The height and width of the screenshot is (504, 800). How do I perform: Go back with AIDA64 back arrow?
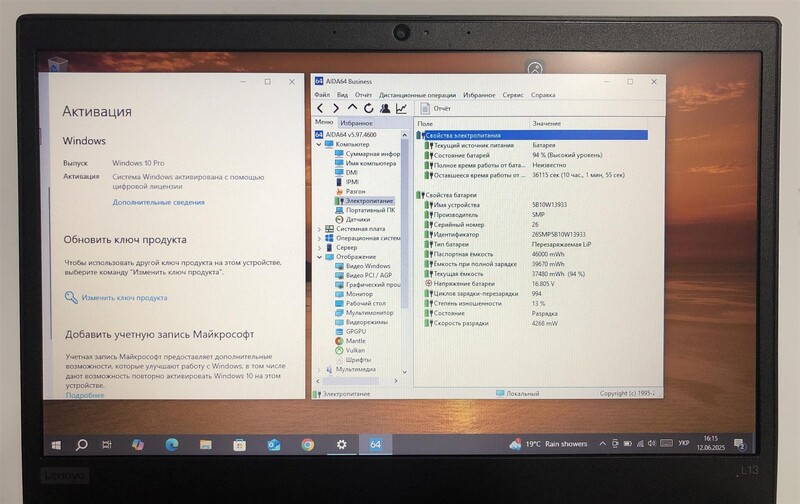click(x=320, y=108)
